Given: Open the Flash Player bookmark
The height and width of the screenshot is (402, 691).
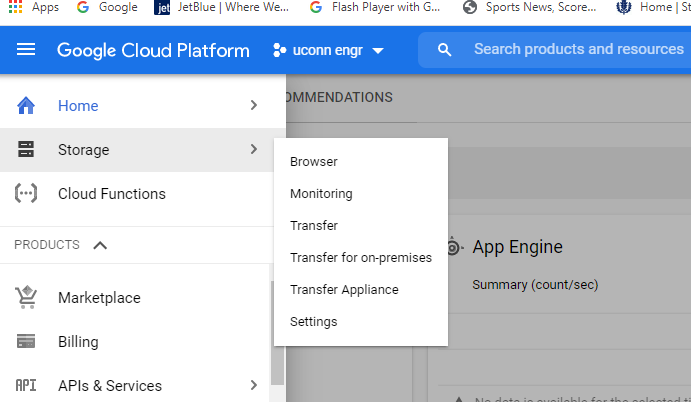Looking at the screenshot, I should pos(375,7).
